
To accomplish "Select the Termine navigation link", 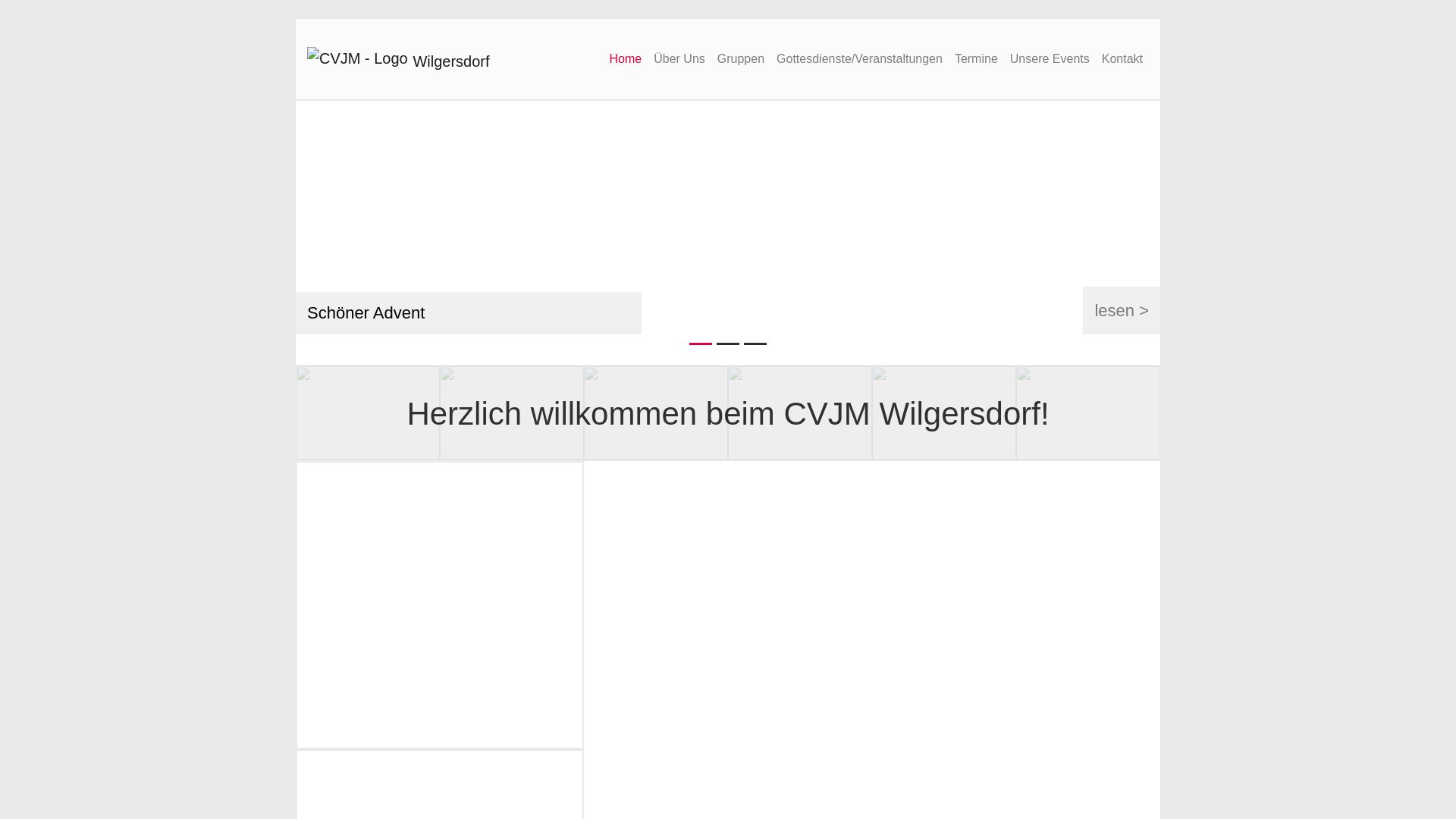I will click(x=976, y=59).
